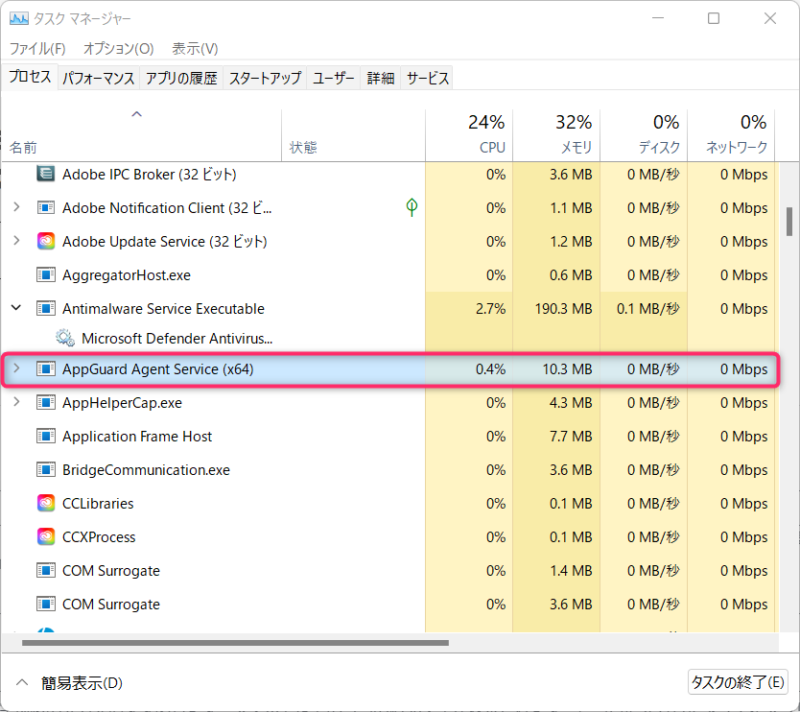Open the オプション(O) menu
The image size is (800, 712).
tap(118, 48)
